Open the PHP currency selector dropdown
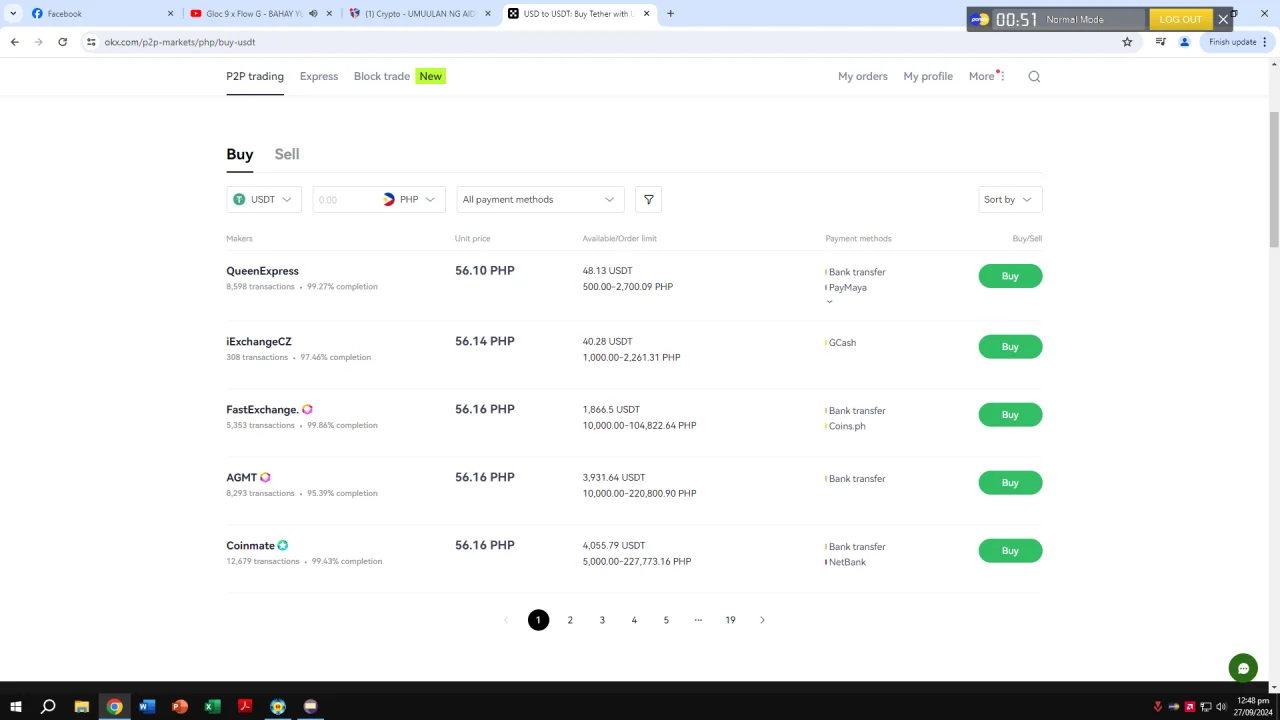The image size is (1280, 720). pyautogui.click(x=409, y=199)
